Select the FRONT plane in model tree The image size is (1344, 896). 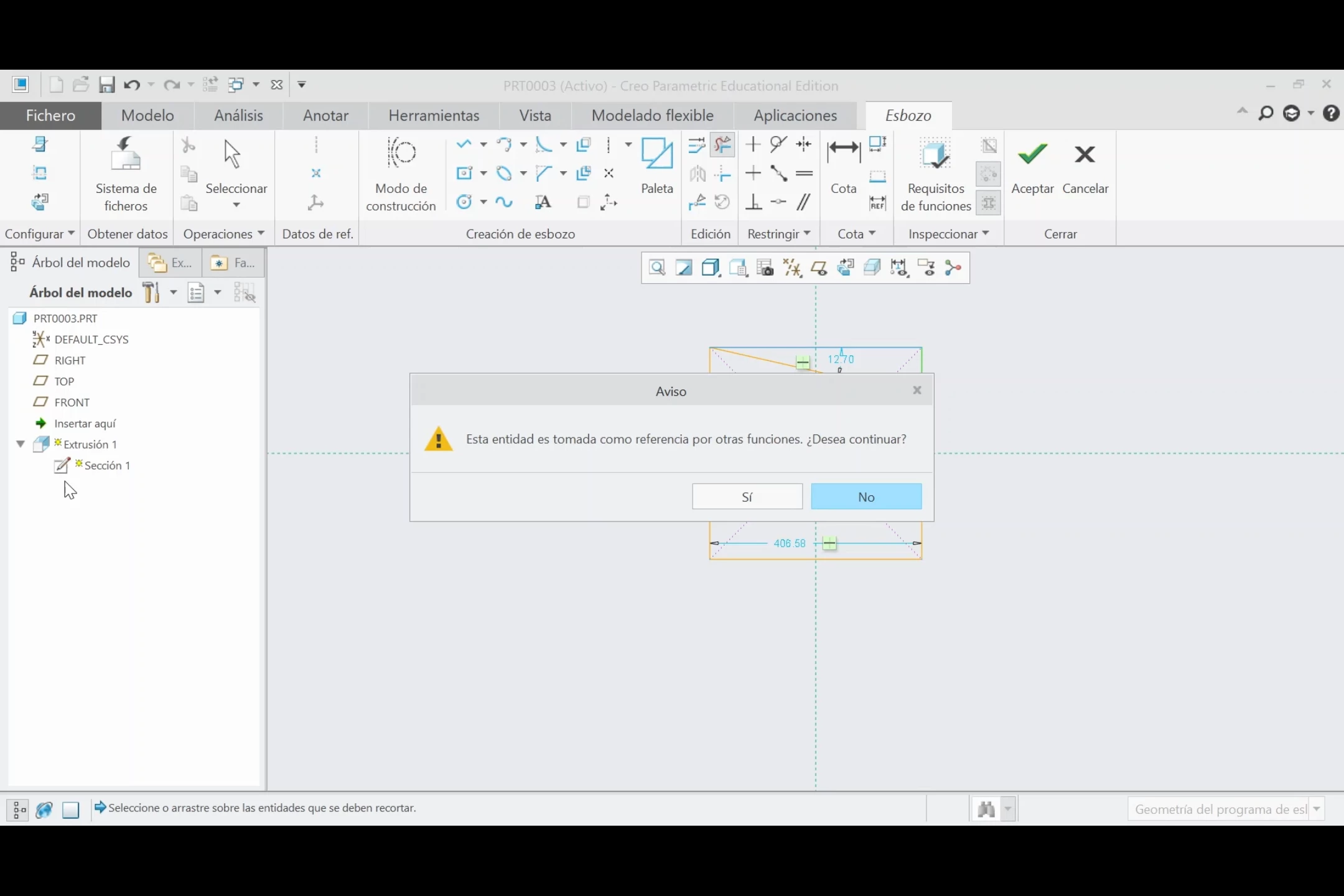coord(72,403)
